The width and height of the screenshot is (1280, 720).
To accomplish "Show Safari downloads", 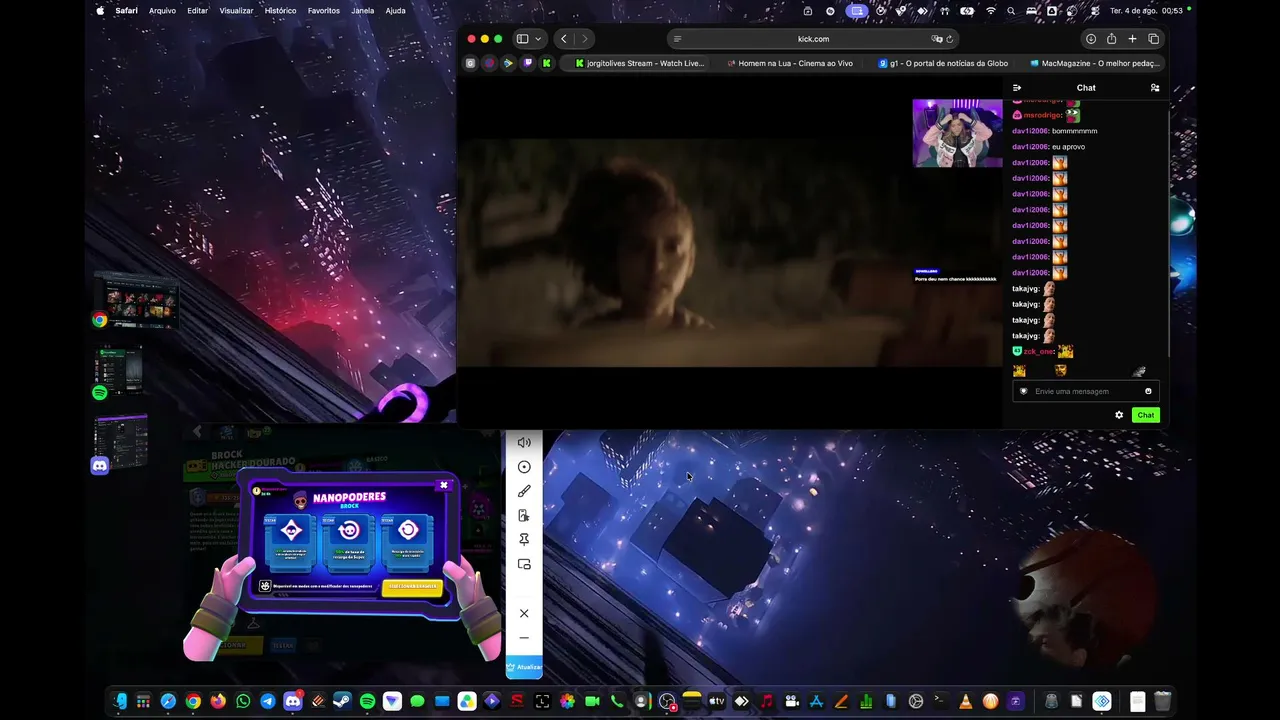I will tap(1091, 39).
